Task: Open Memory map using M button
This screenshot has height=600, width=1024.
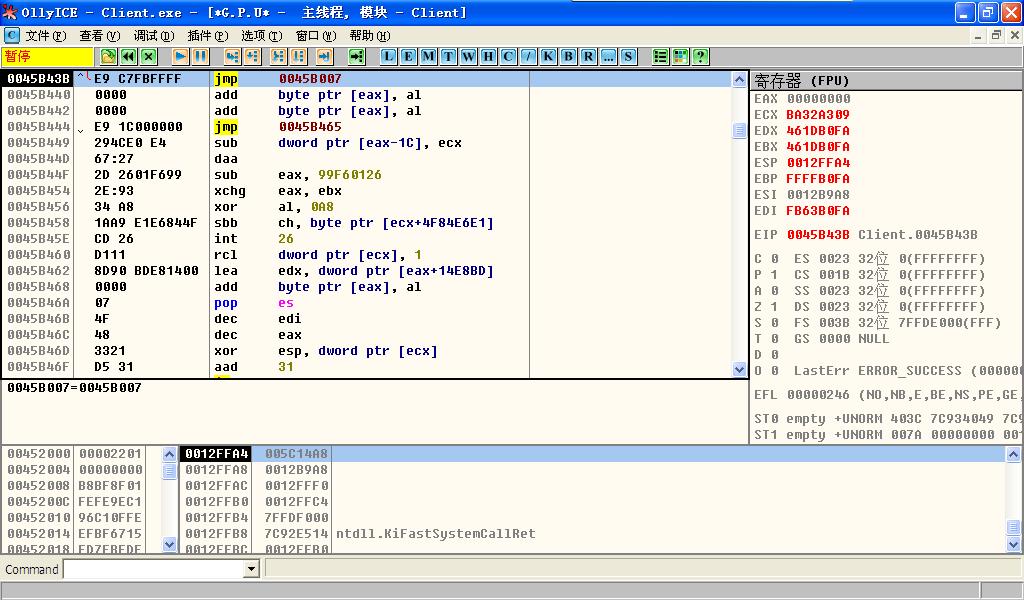Action: [x=429, y=56]
